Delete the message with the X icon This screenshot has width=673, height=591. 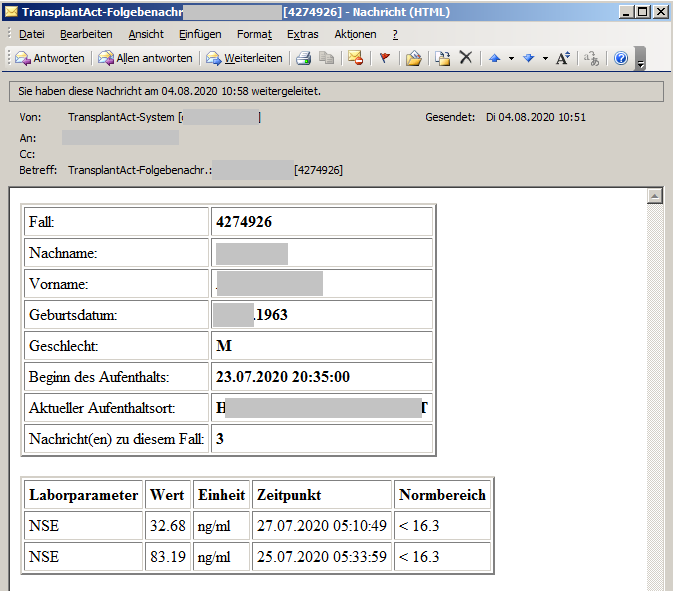pyautogui.click(x=465, y=58)
